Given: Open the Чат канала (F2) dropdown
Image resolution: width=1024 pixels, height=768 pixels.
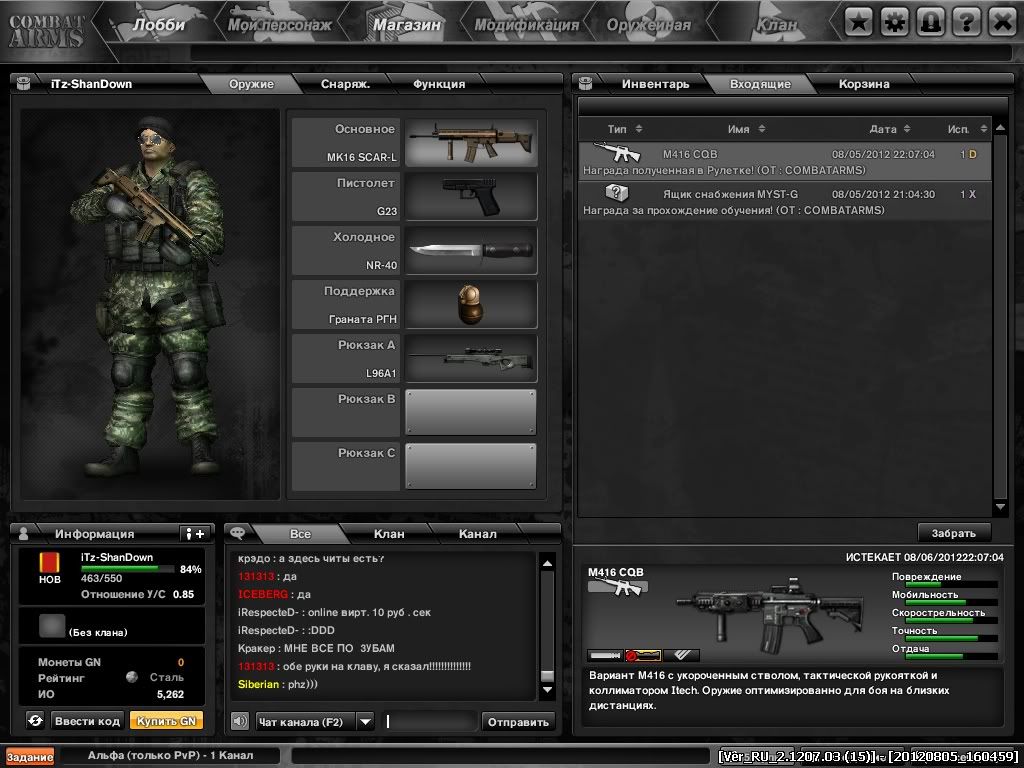Looking at the screenshot, I should [x=367, y=721].
